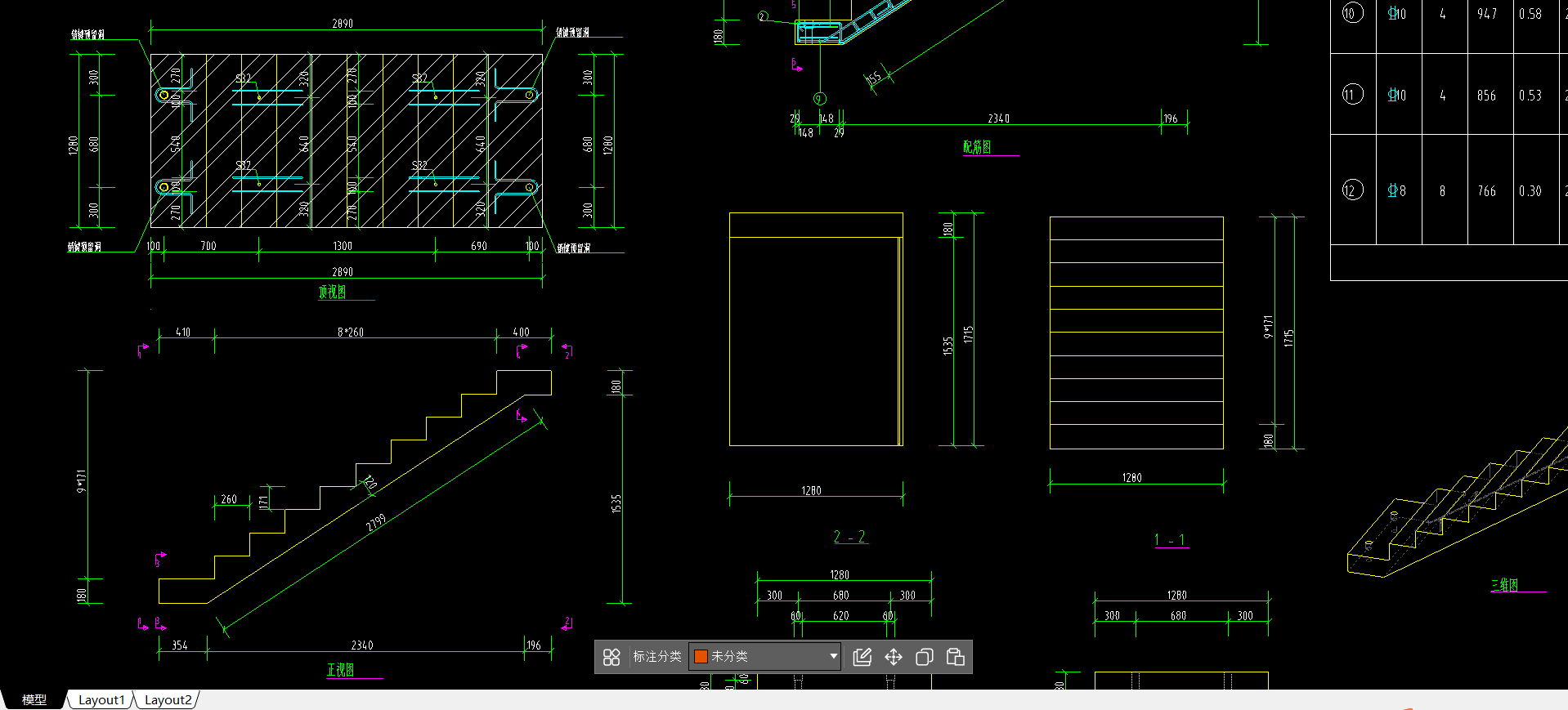Image resolution: width=1568 pixels, height=710 pixels.
Task: Select the 配筋图 drawing title
Action: [977, 147]
